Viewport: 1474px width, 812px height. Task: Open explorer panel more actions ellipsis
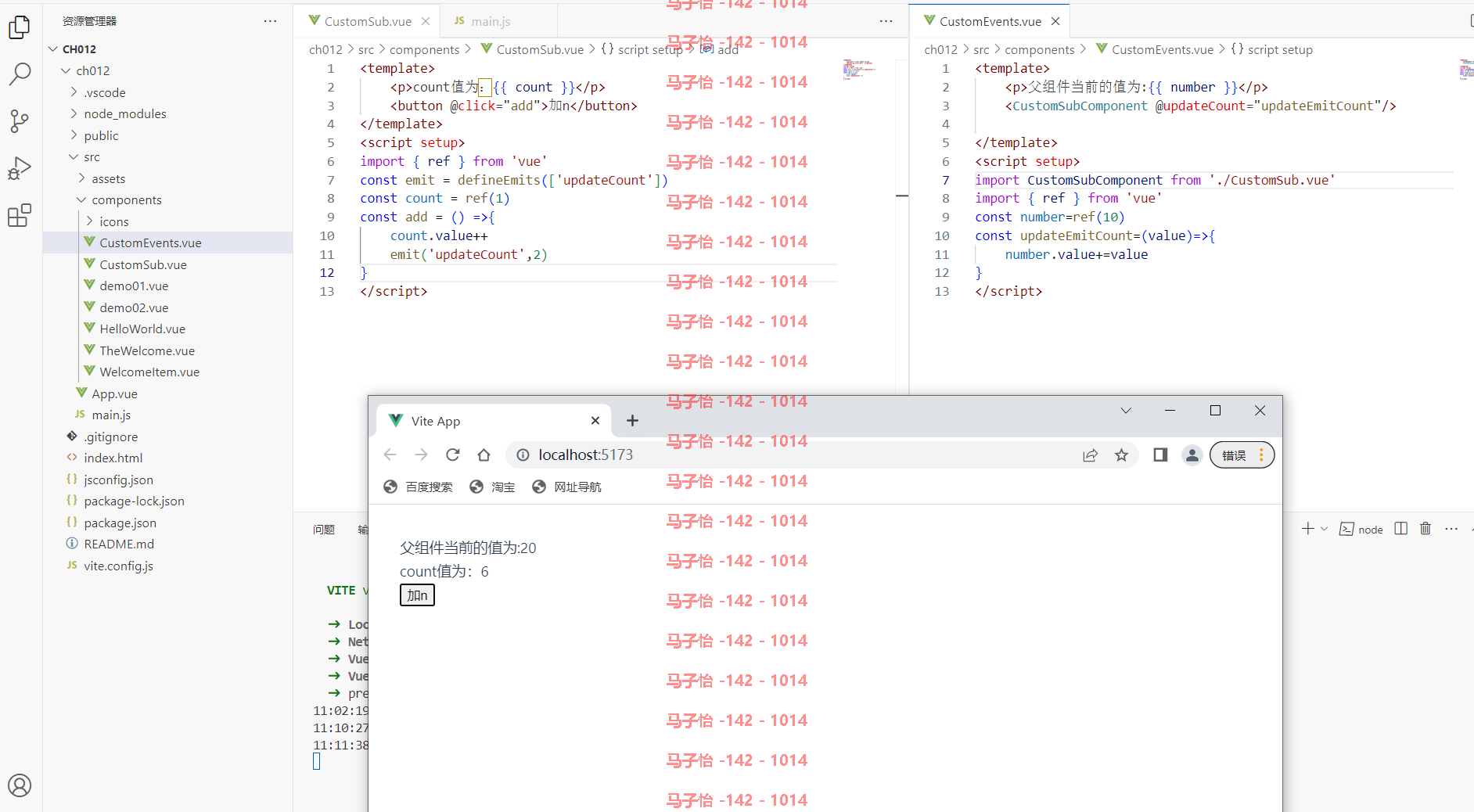[271, 21]
